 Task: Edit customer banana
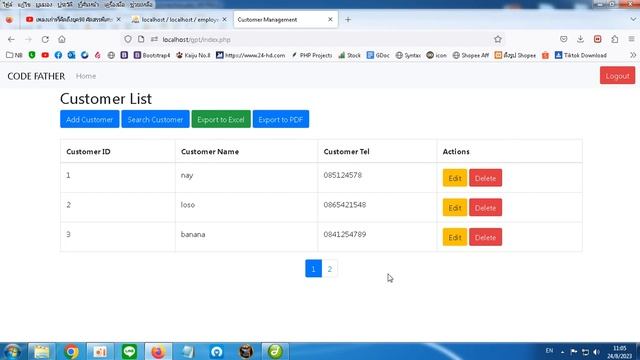455,237
